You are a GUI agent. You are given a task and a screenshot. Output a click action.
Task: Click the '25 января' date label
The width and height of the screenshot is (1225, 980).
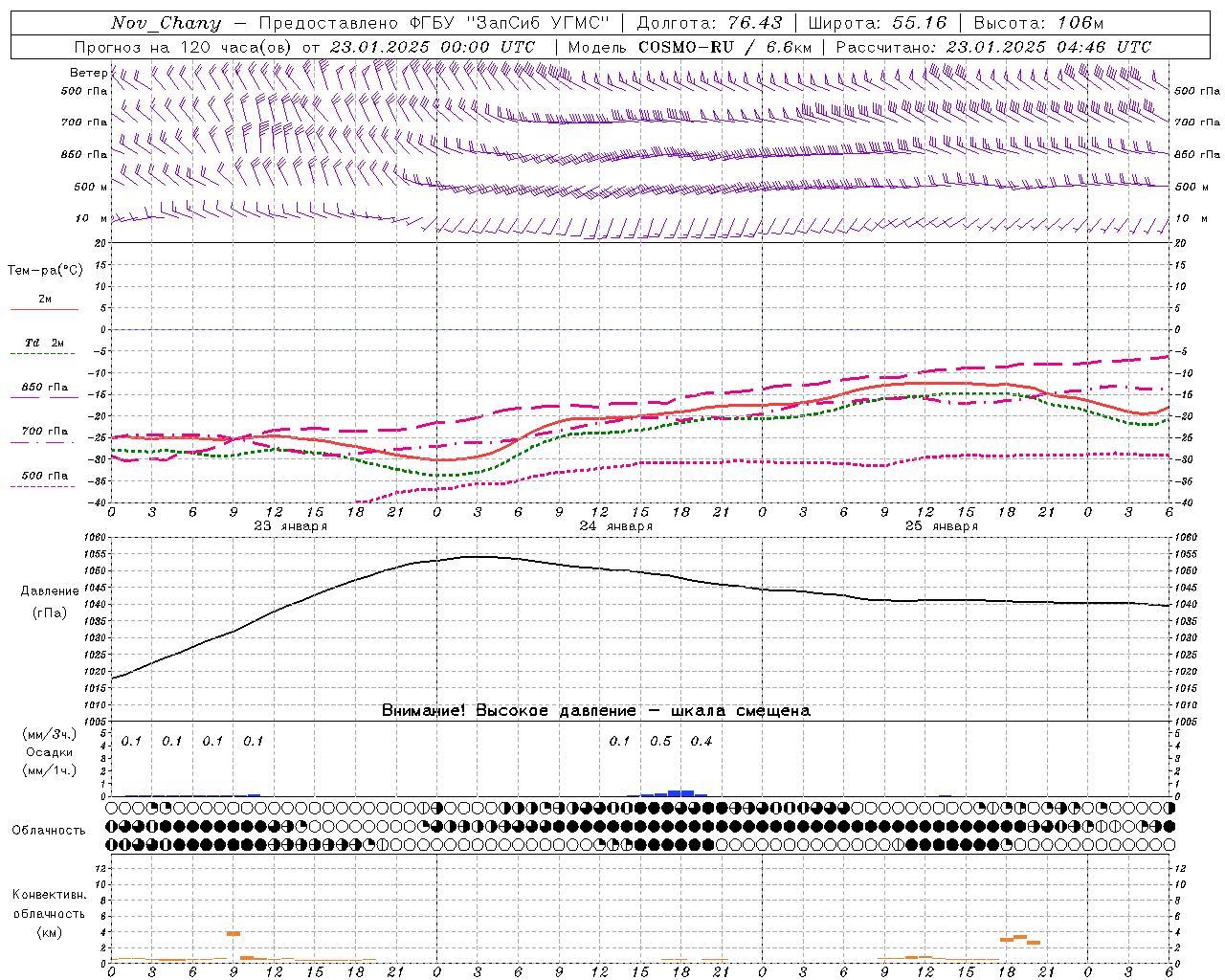(x=942, y=526)
